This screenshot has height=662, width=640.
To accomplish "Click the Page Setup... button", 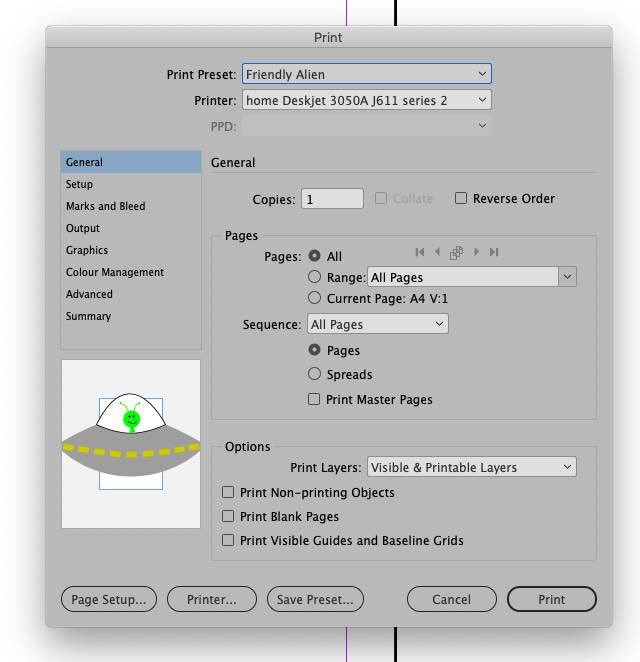I will point(109,599).
